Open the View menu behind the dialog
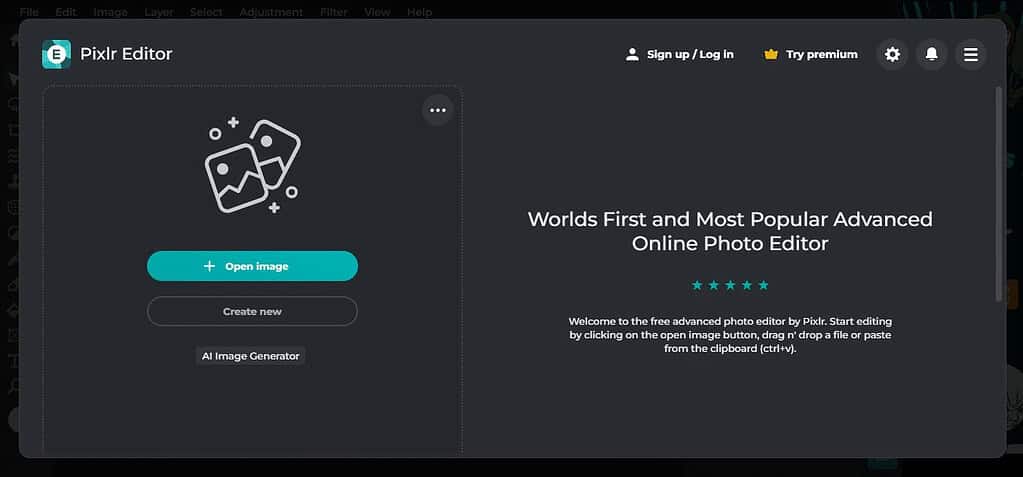 [x=377, y=12]
